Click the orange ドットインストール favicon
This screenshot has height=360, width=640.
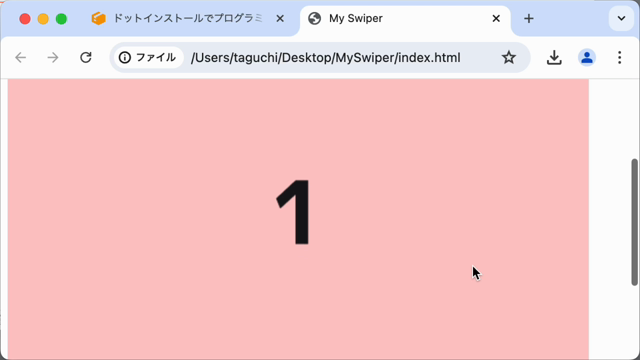click(x=98, y=18)
